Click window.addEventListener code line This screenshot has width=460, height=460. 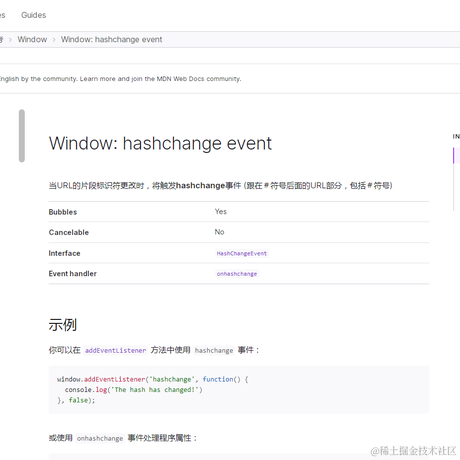pyautogui.click(x=153, y=379)
